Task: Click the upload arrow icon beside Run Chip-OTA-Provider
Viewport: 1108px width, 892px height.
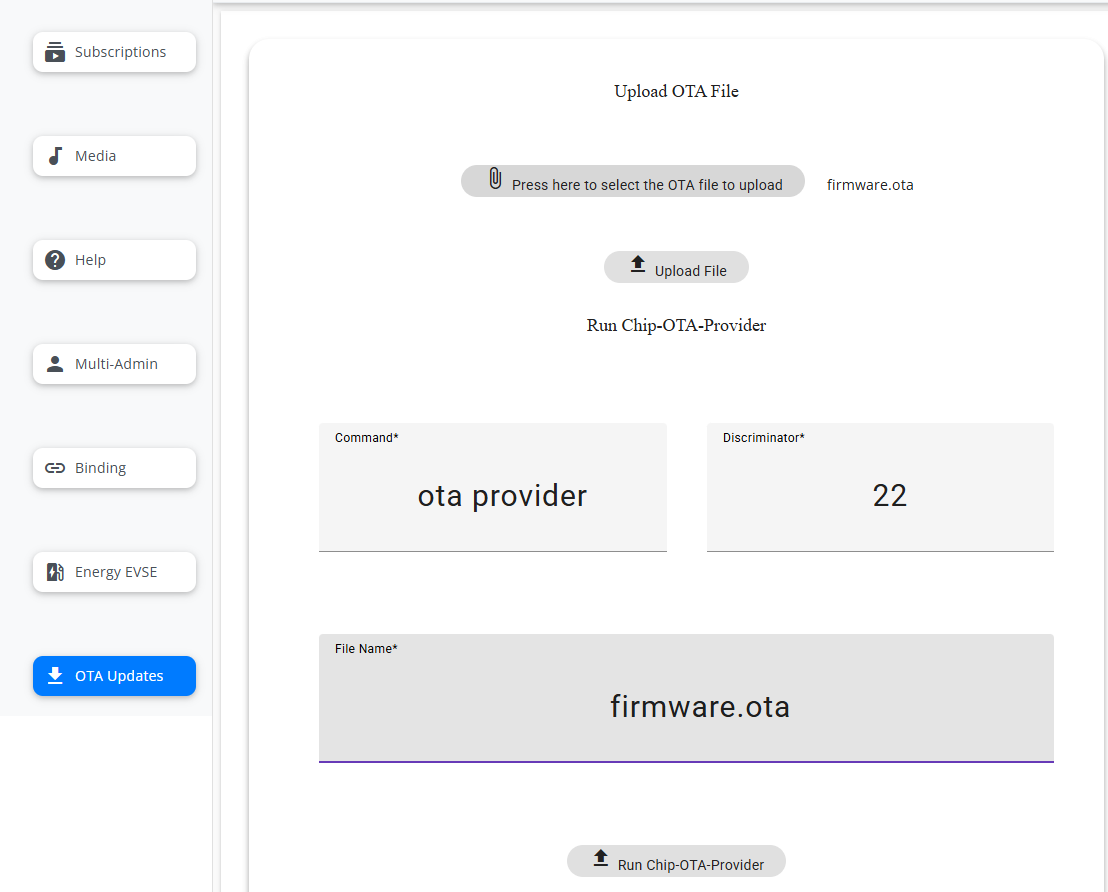Action: [x=600, y=858]
